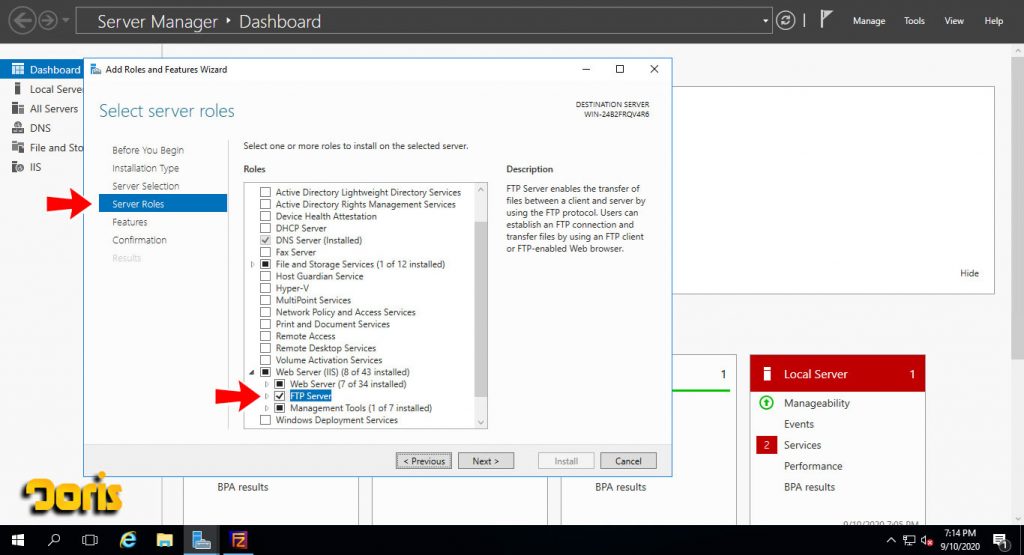Screen dimensions: 1024x555
Task: Enable the Device Health Attestation role
Action: click(x=265, y=216)
